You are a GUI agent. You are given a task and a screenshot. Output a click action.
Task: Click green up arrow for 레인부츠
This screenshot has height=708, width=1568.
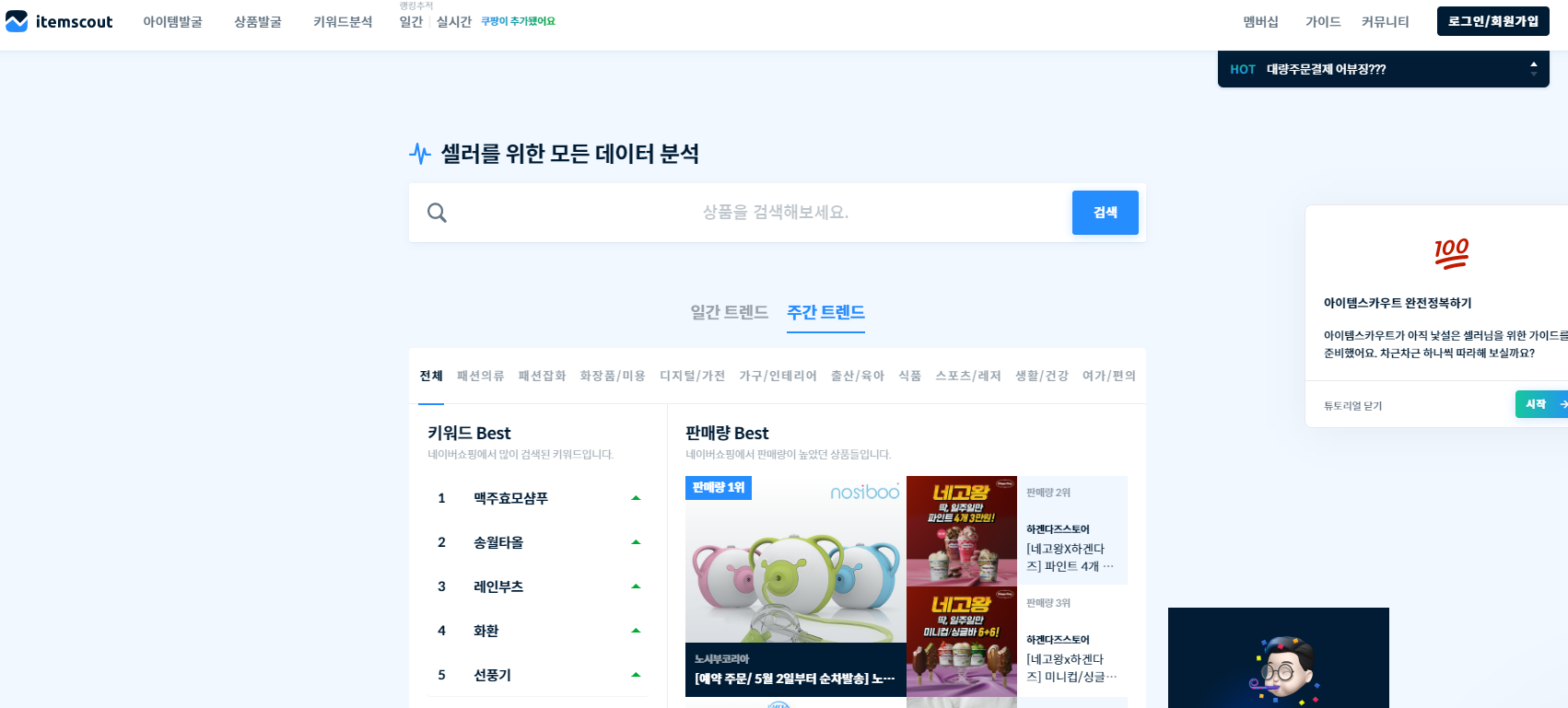[x=636, y=586]
